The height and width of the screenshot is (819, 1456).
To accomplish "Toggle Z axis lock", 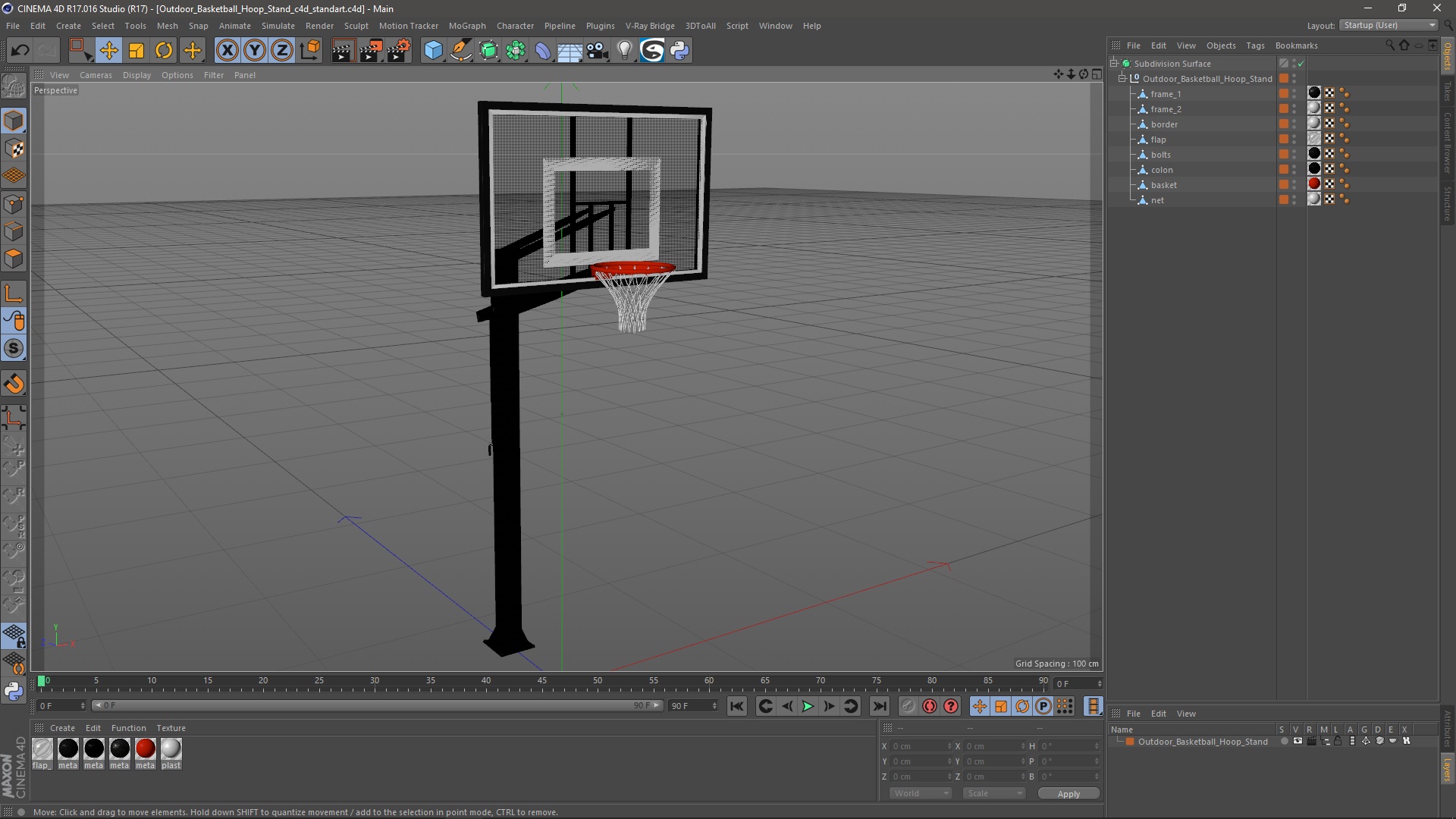I will 282,51.
